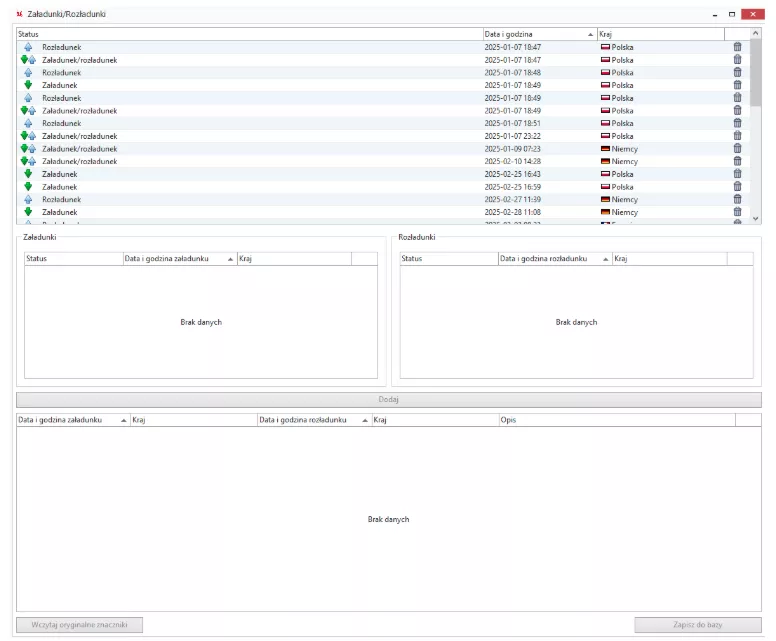The height and width of the screenshot is (641, 776).
Task: Click the German flag in 2025-02-10 14:28 row
Action: [605, 161]
